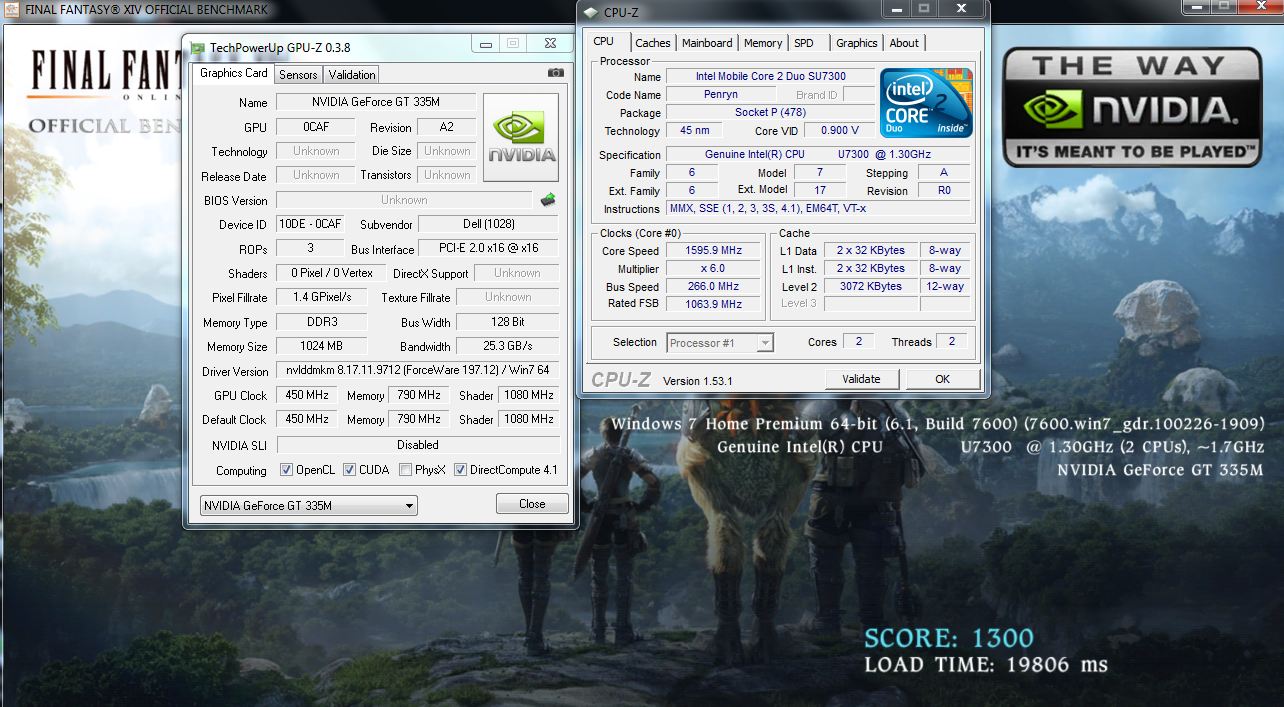Viewport: 1284px width, 707px height.
Task: Click the SCORE: 1300 benchmark result
Action: [x=949, y=638]
